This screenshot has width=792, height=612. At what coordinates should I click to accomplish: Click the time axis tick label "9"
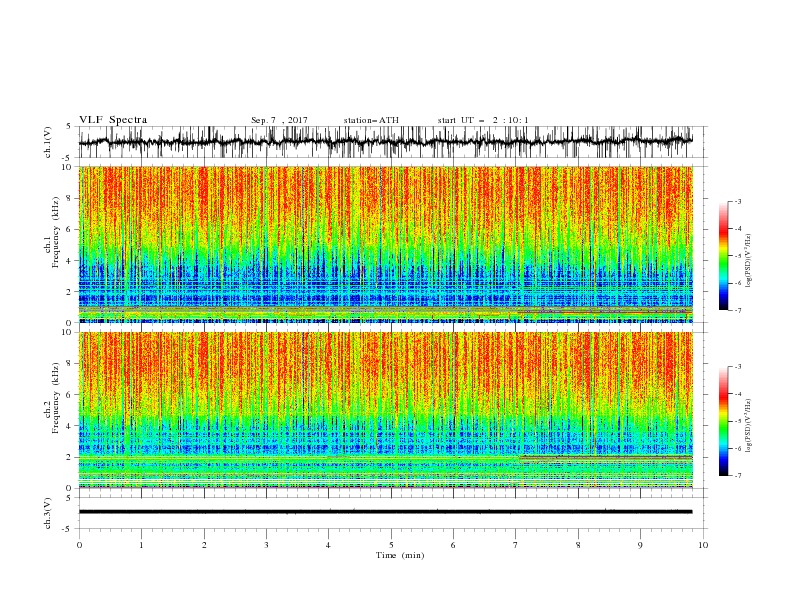640,545
